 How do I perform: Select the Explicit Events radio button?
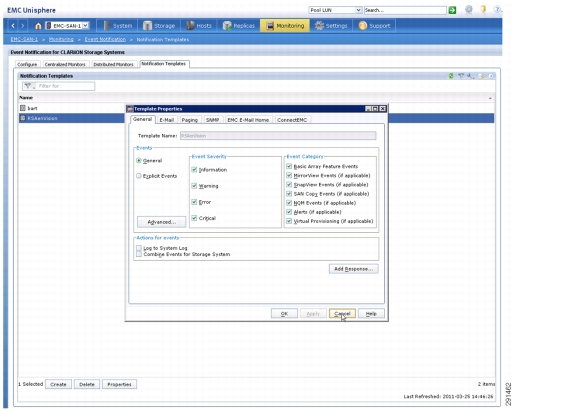point(139,176)
